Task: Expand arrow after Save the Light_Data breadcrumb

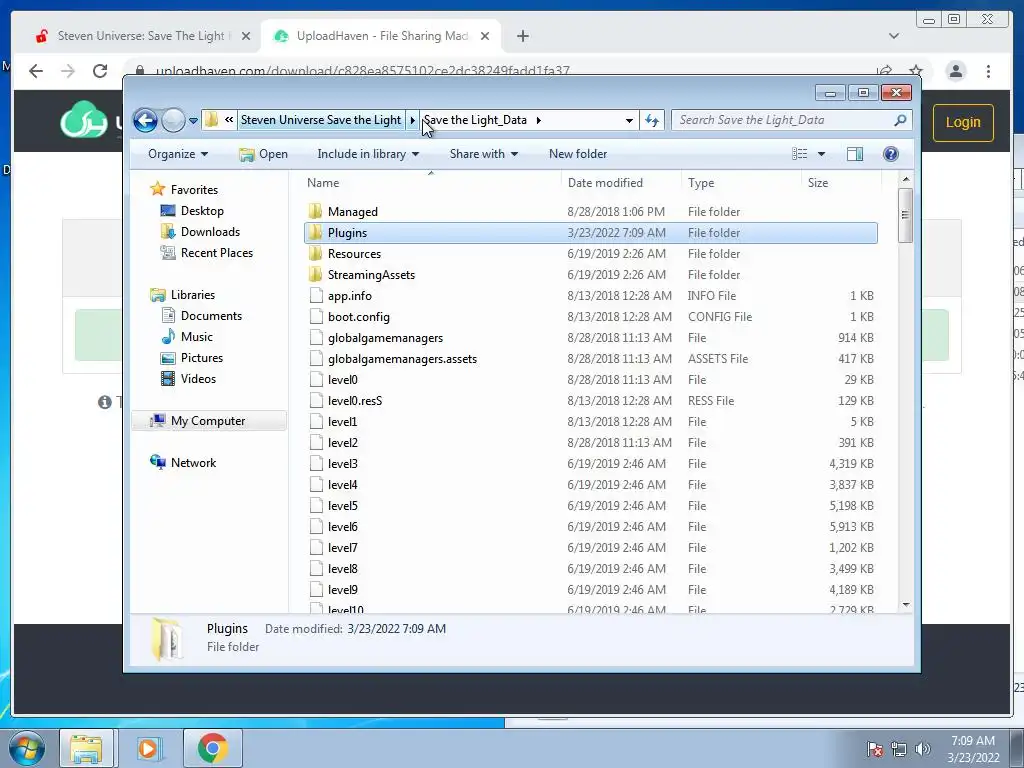Action: 539,120
